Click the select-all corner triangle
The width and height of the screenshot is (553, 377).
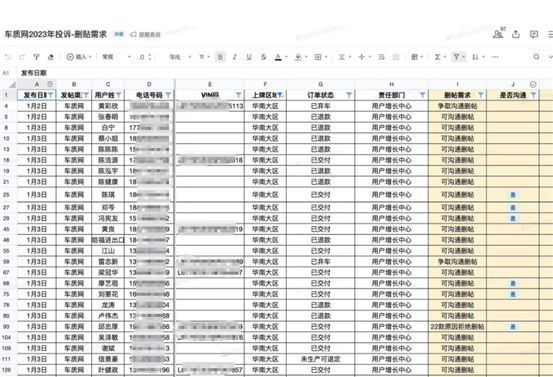coord(12,84)
